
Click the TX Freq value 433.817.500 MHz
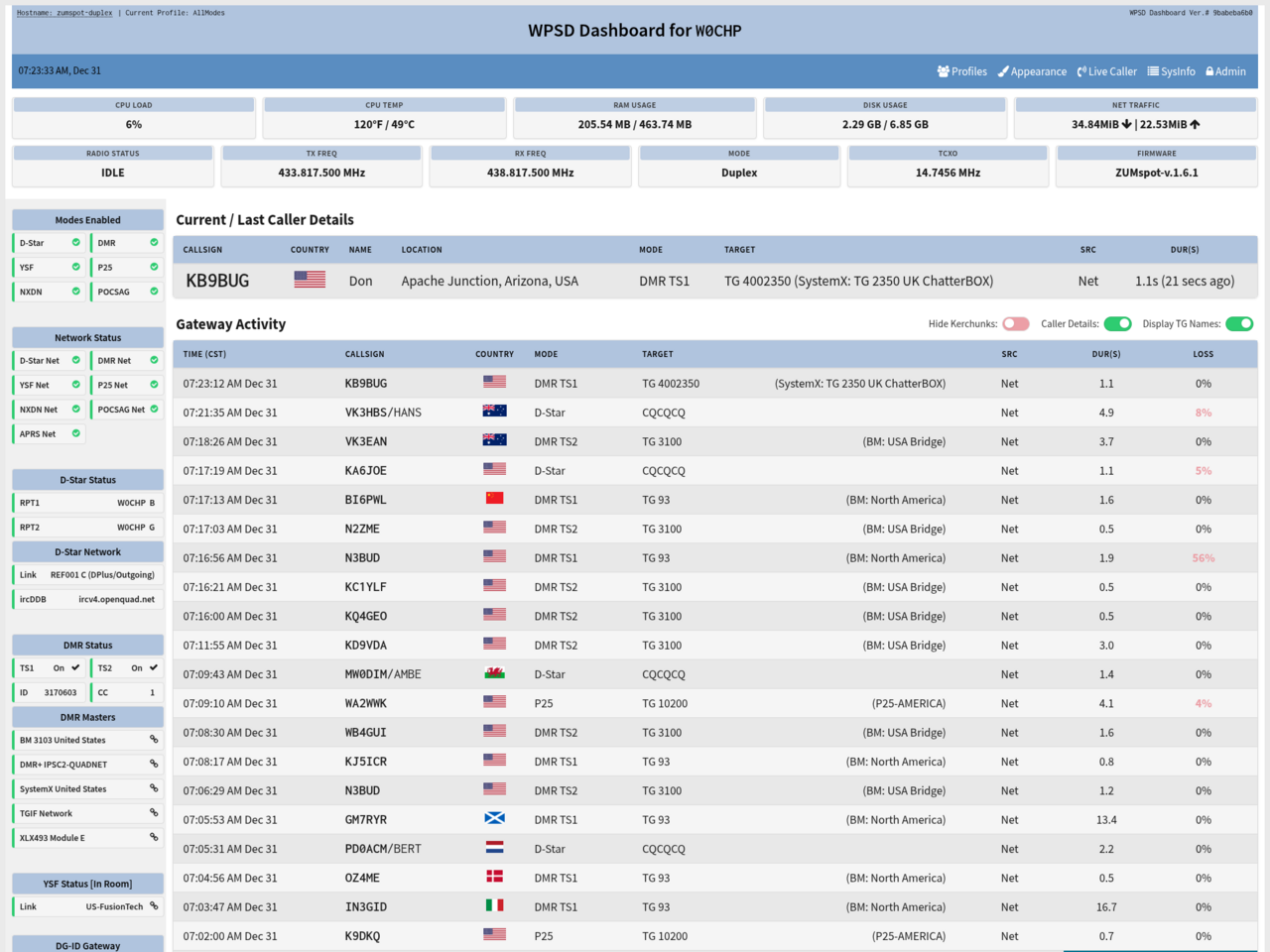point(321,173)
